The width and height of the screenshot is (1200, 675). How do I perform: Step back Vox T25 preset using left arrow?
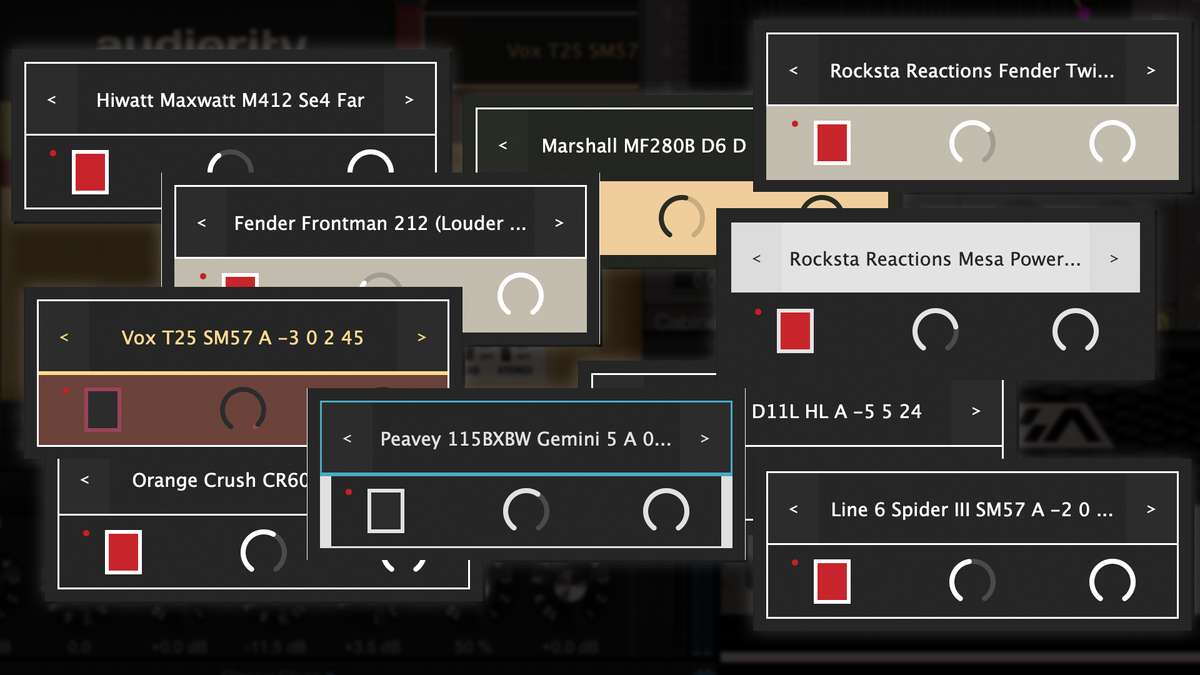coord(63,337)
